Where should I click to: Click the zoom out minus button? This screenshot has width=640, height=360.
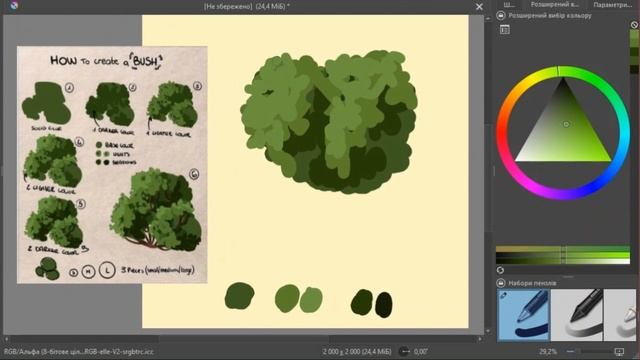tap(571, 351)
